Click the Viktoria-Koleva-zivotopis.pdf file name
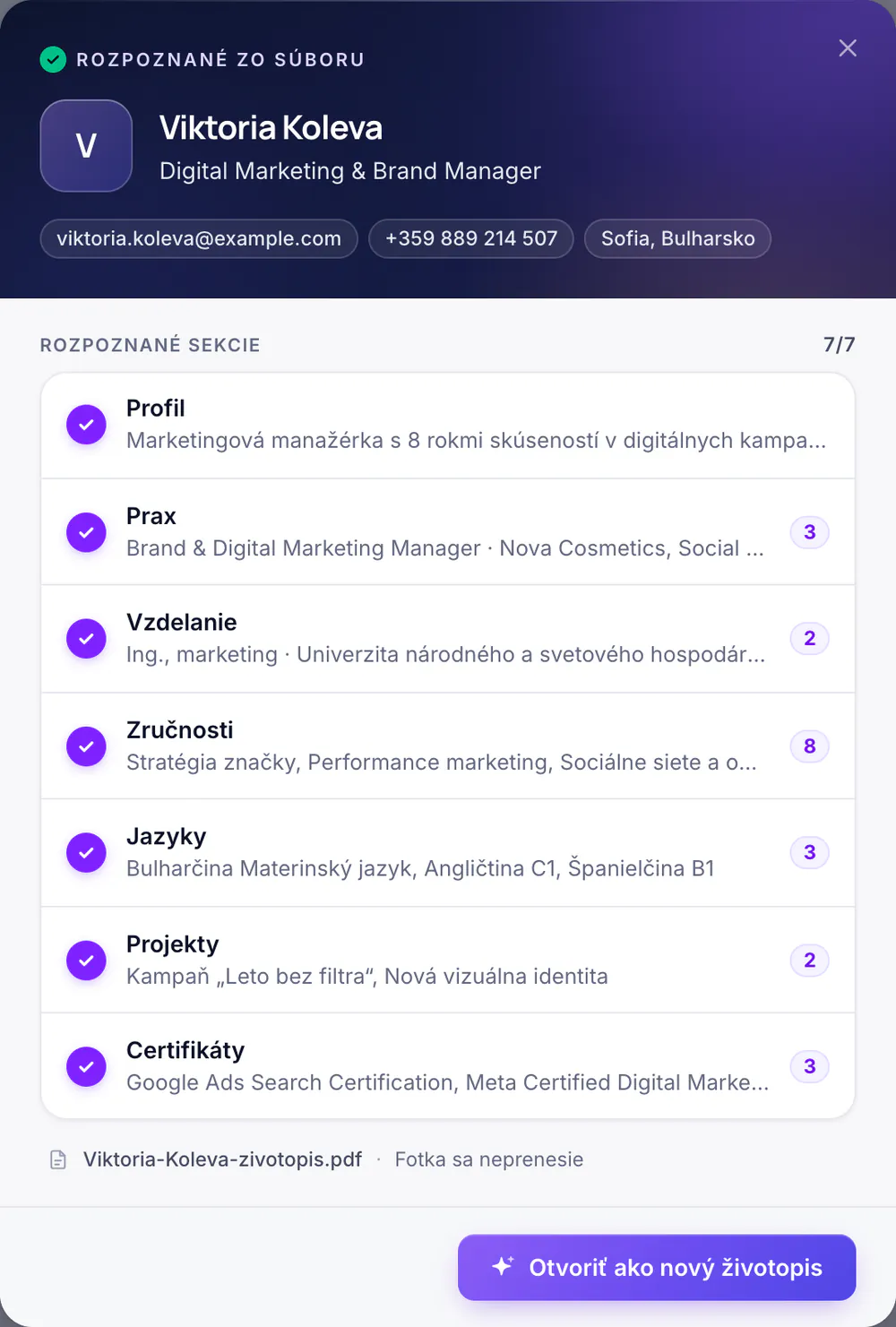Image resolution: width=896 pixels, height=1327 pixels. point(222,1159)
